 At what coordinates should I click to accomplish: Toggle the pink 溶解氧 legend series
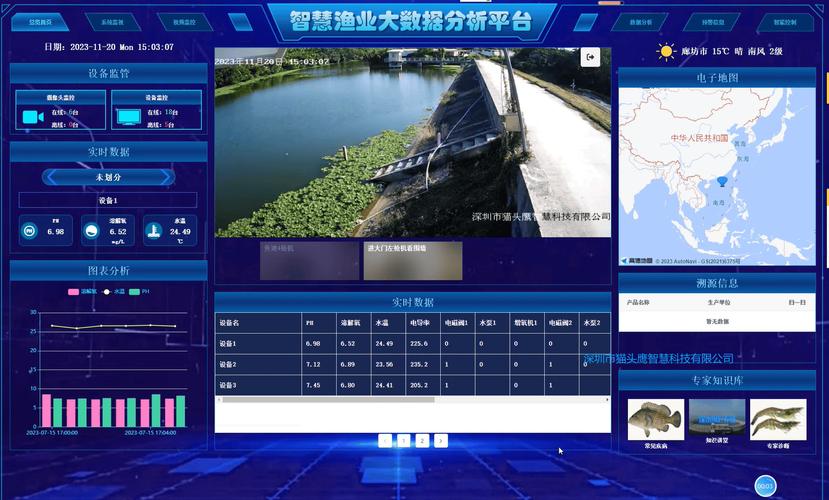pyautogui.click(x=74, y=292)
